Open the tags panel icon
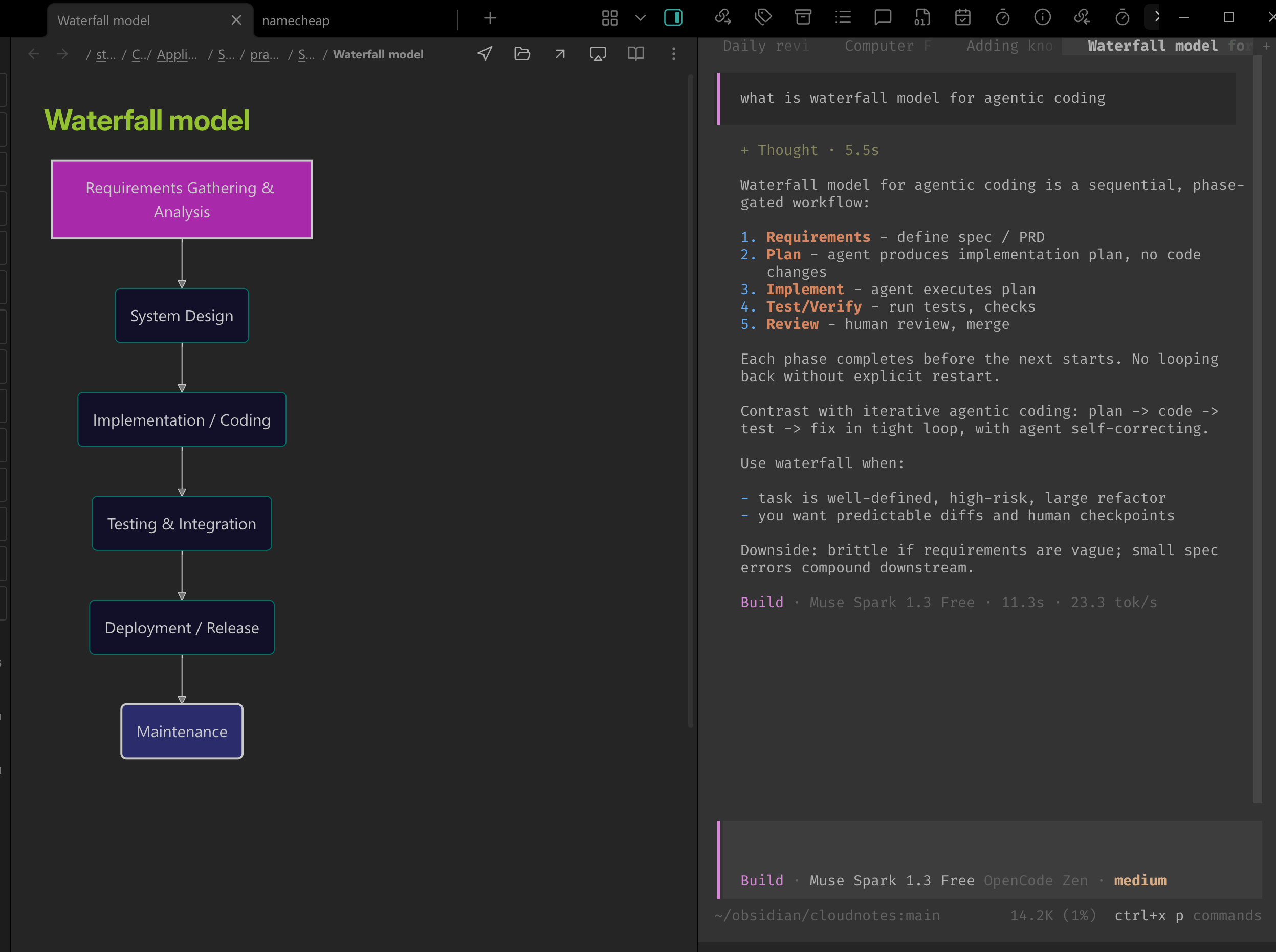The height and width of the screenshot is (952, 1276). point(763,17)
